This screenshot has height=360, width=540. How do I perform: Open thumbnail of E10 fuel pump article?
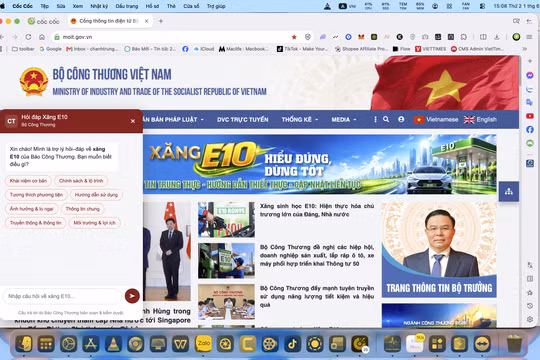point(226,219)
